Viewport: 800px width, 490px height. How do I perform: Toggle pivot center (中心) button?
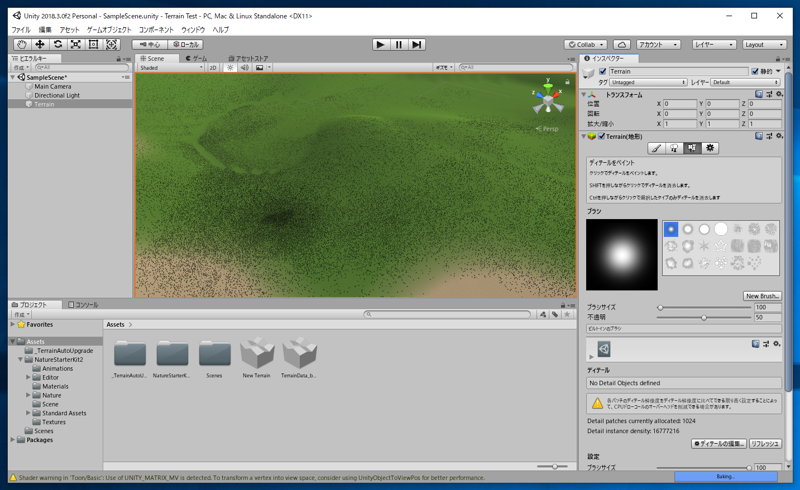(x=149, y=44)
